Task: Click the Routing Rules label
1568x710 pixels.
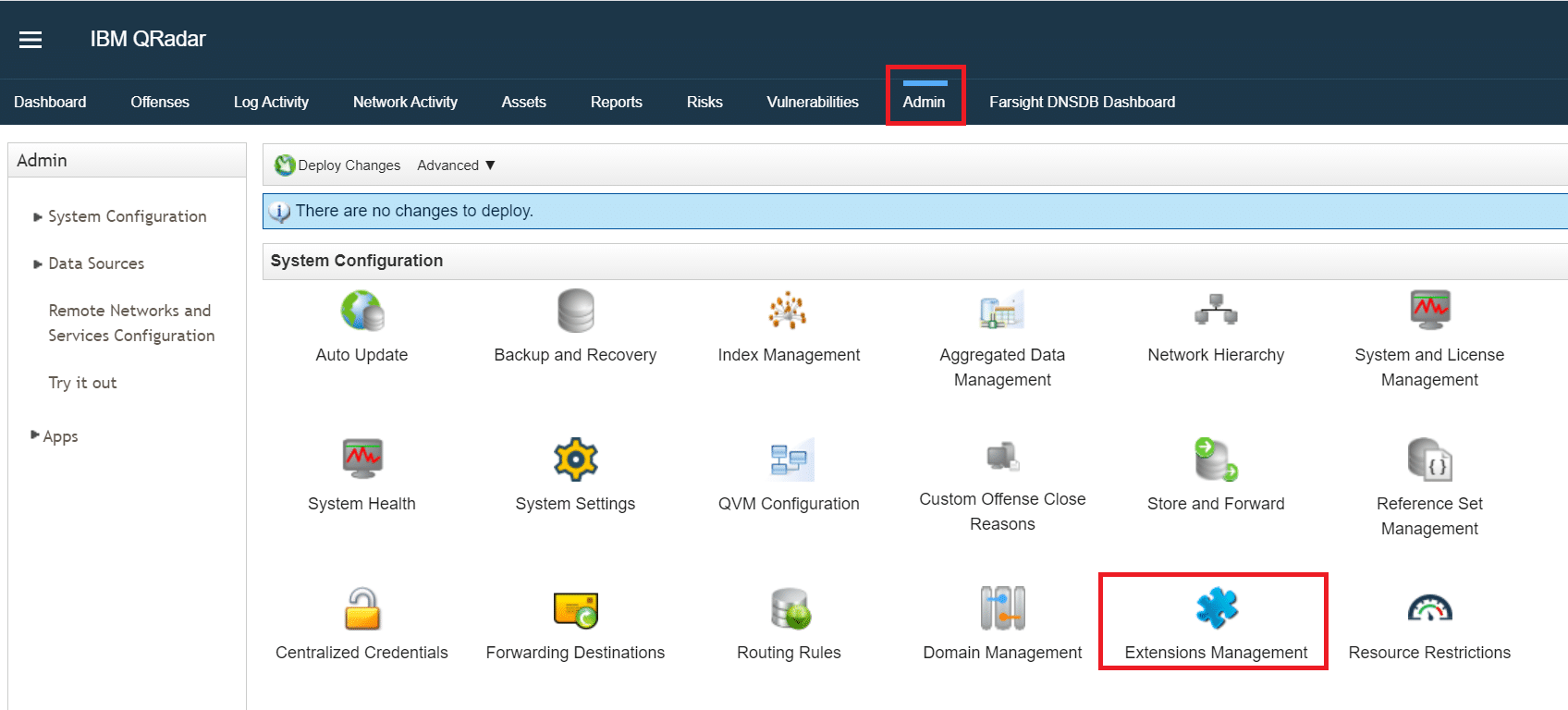Action: pos(789,653)
